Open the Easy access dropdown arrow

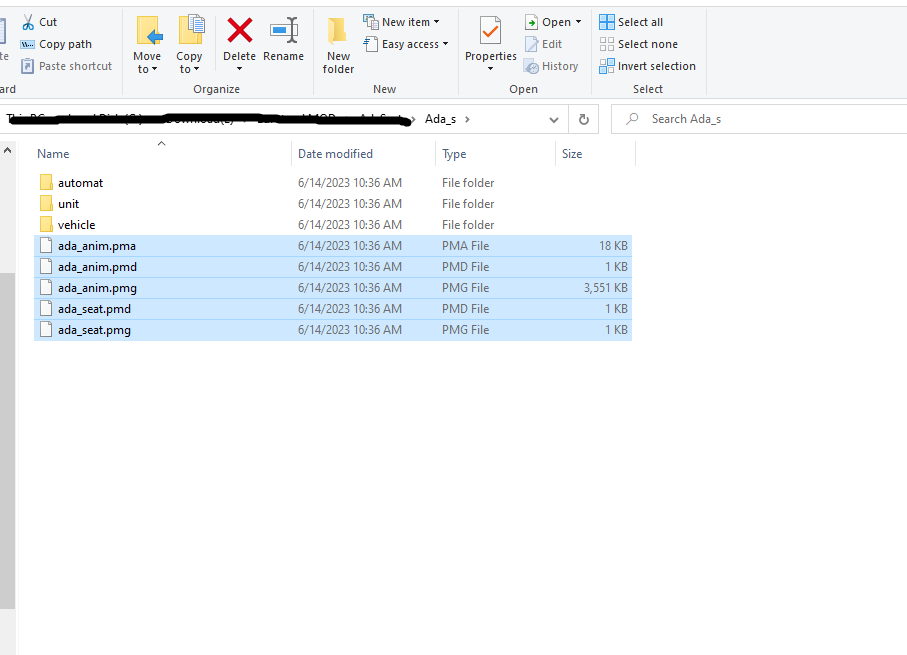[x=445, y=44]
